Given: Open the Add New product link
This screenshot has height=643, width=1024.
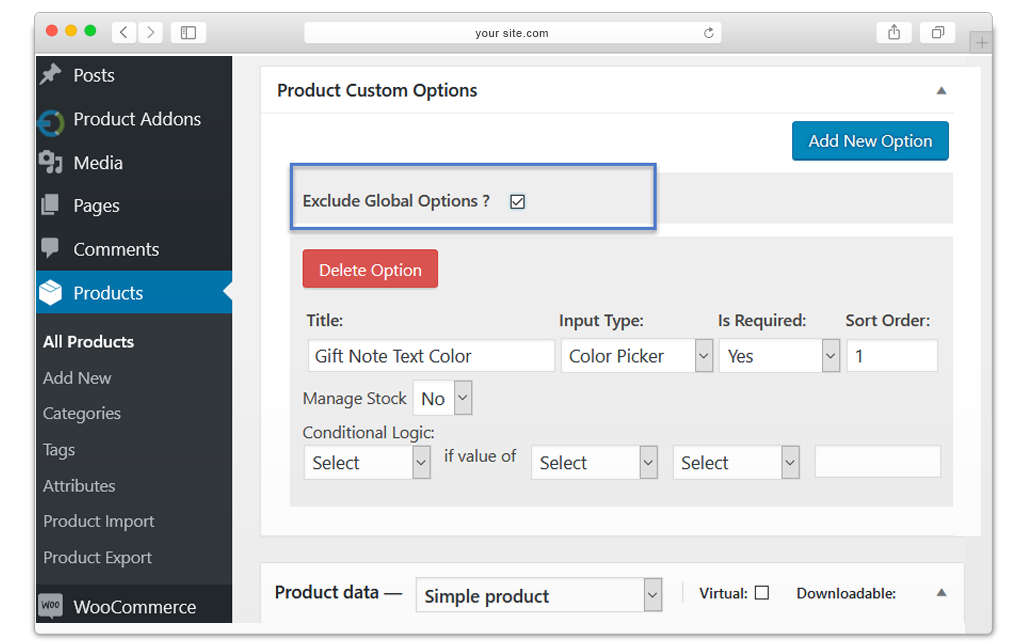Looking at the screenshot, I should 77,378.
